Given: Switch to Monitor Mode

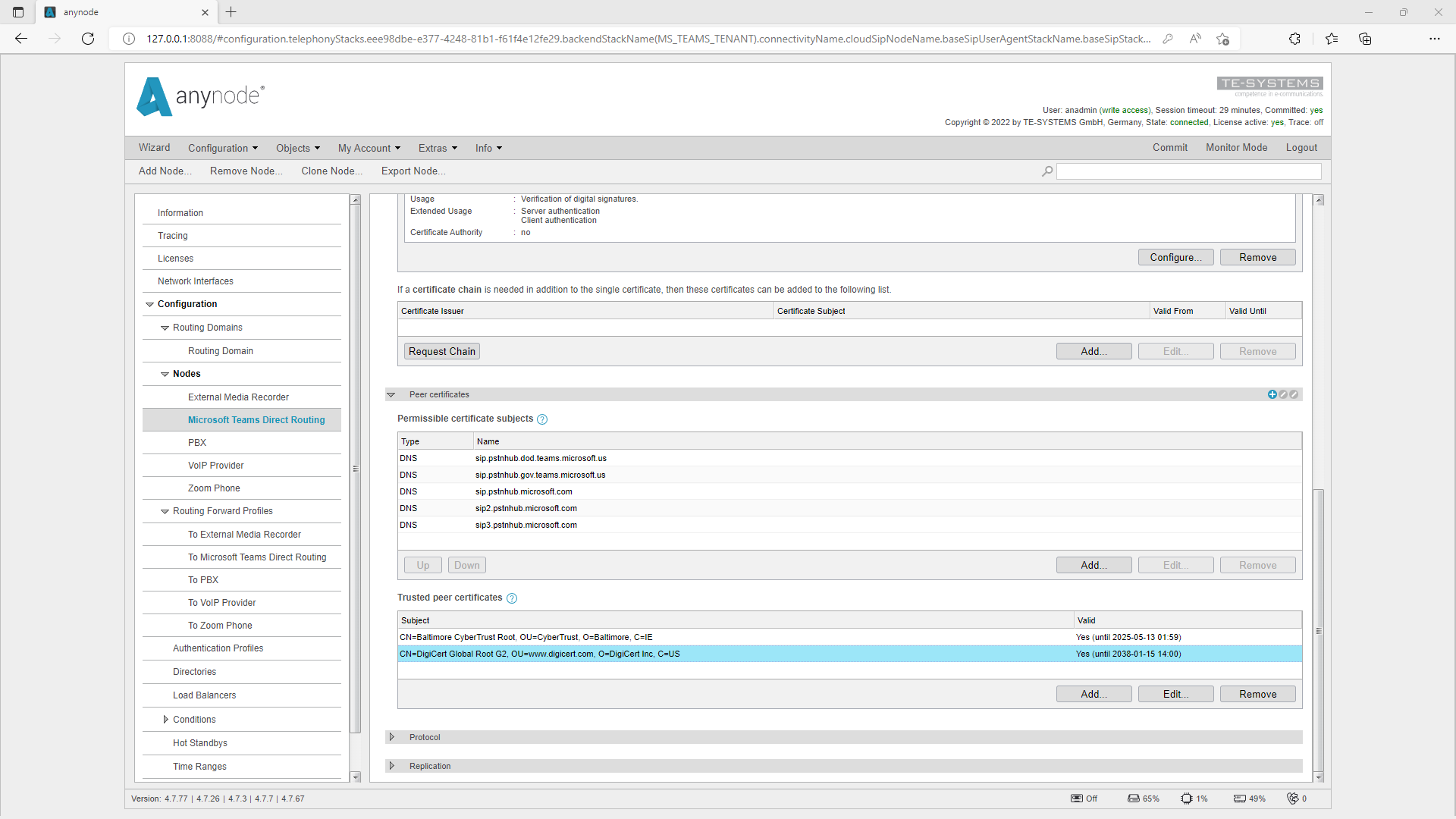Looking at the screenshot, I should [1237, 148].
